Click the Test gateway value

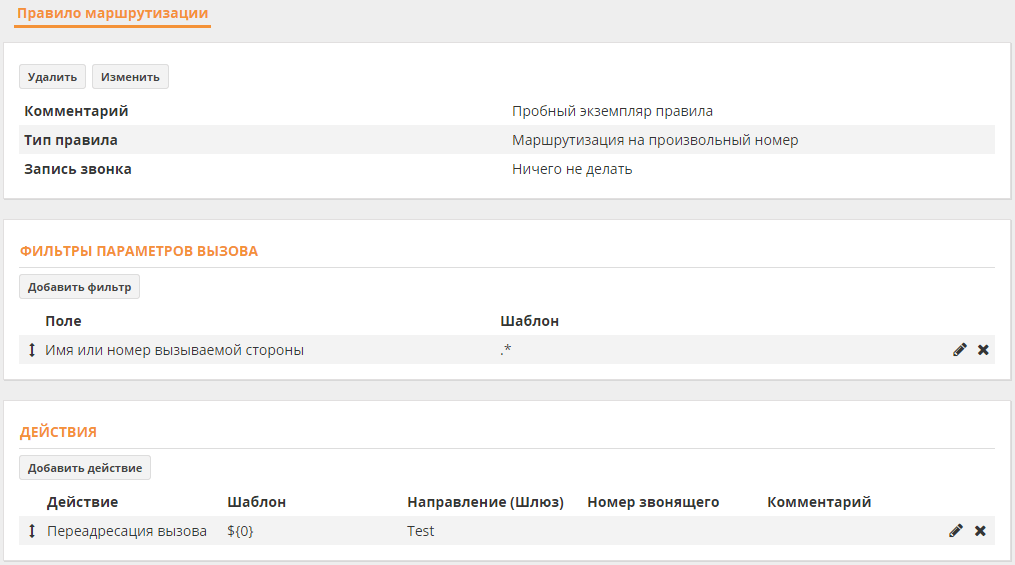(421, 531)
